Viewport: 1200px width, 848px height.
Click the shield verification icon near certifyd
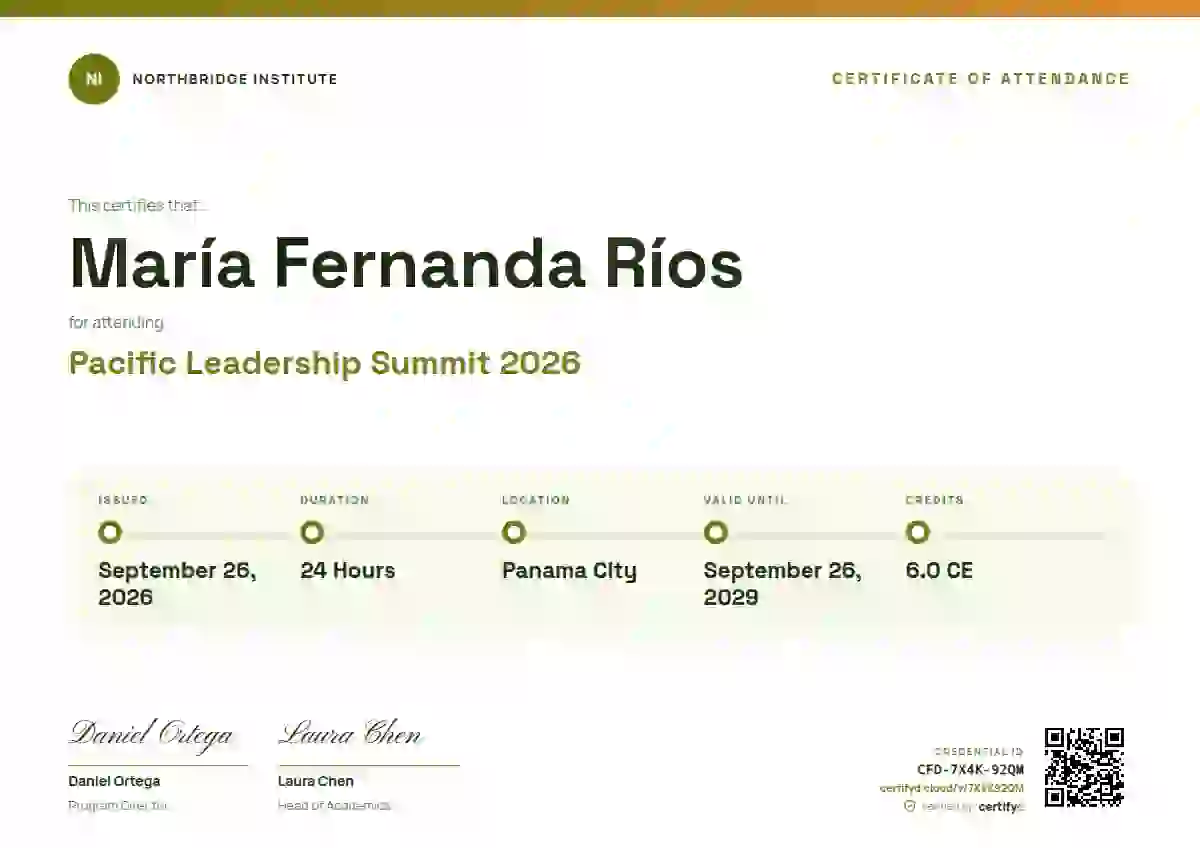point(910,806)
